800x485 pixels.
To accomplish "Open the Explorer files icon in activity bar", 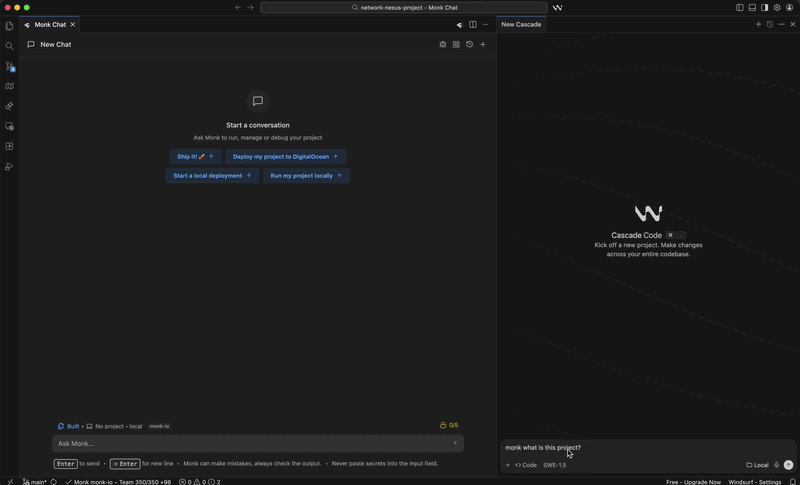I will click(x=9, y=26).
